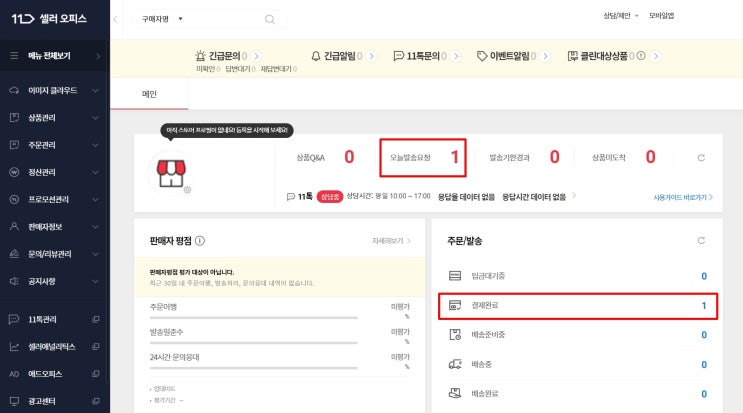Click the 정산관리 won icon
This screenshot has height=413, width=743.
click(x=14, y=172)
